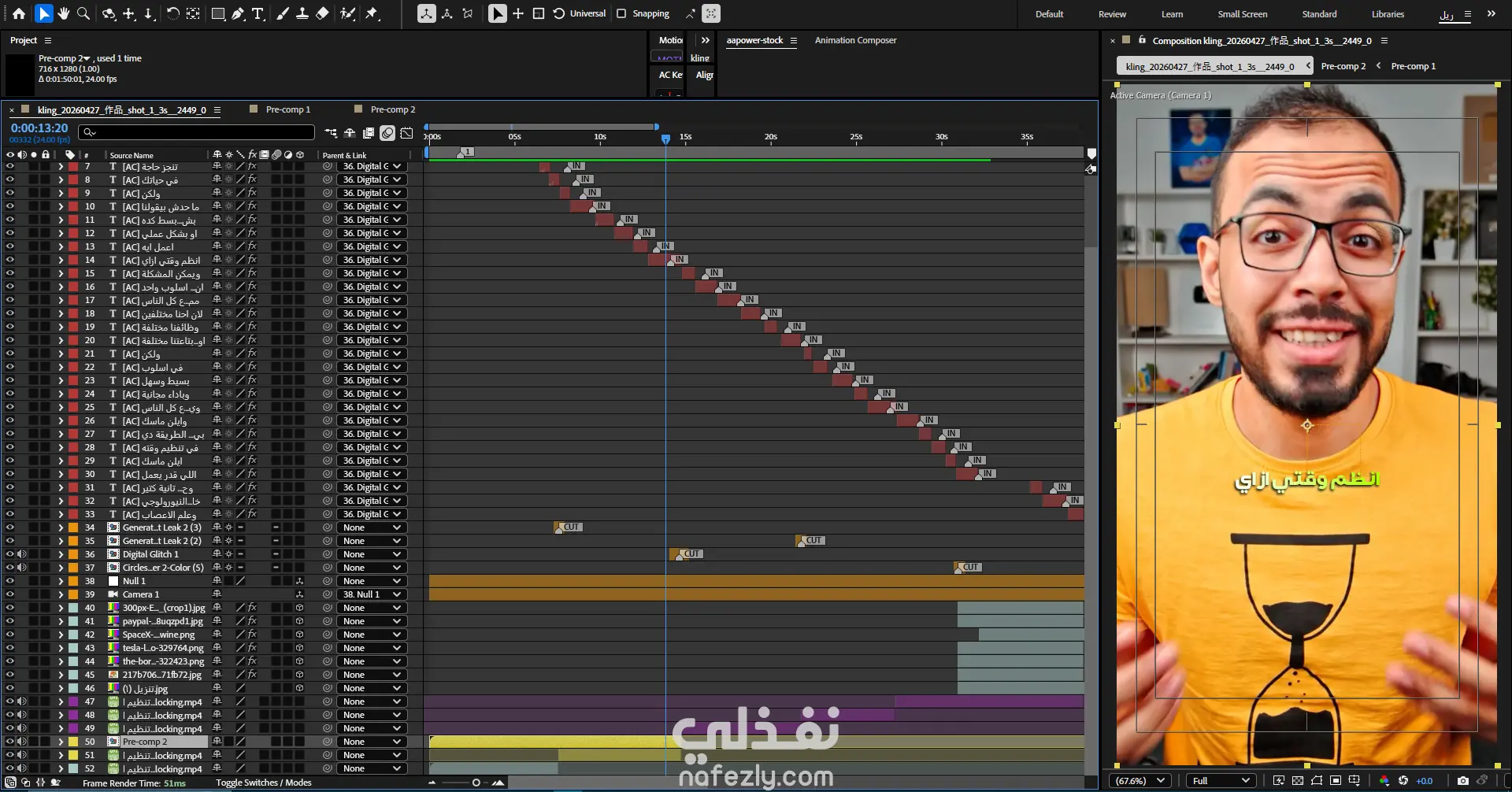The image size is (1512, 792).
Task: Select the Rotation tool
Action: coord(173,13)
